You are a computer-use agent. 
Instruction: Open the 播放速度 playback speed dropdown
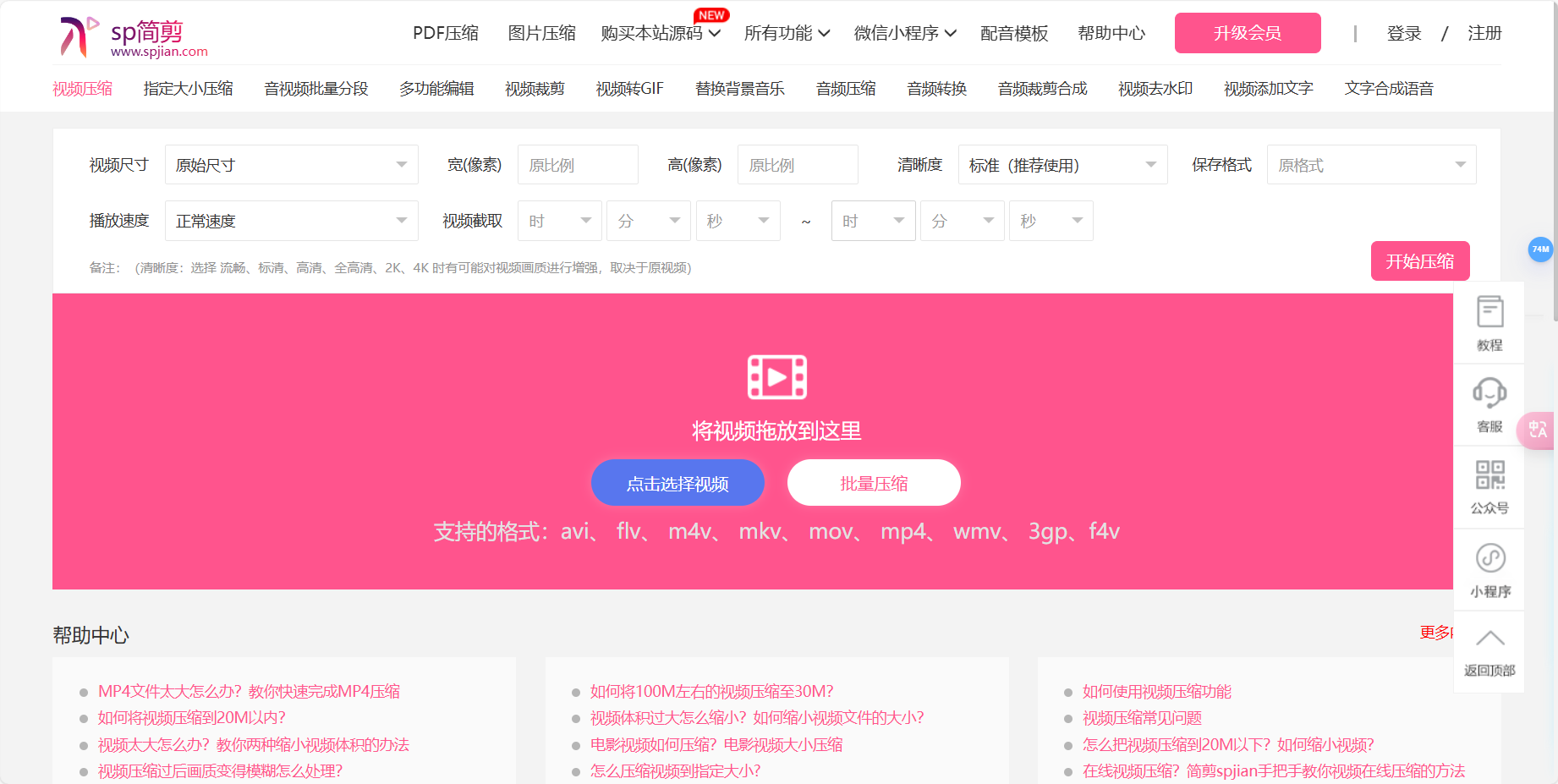291,220
